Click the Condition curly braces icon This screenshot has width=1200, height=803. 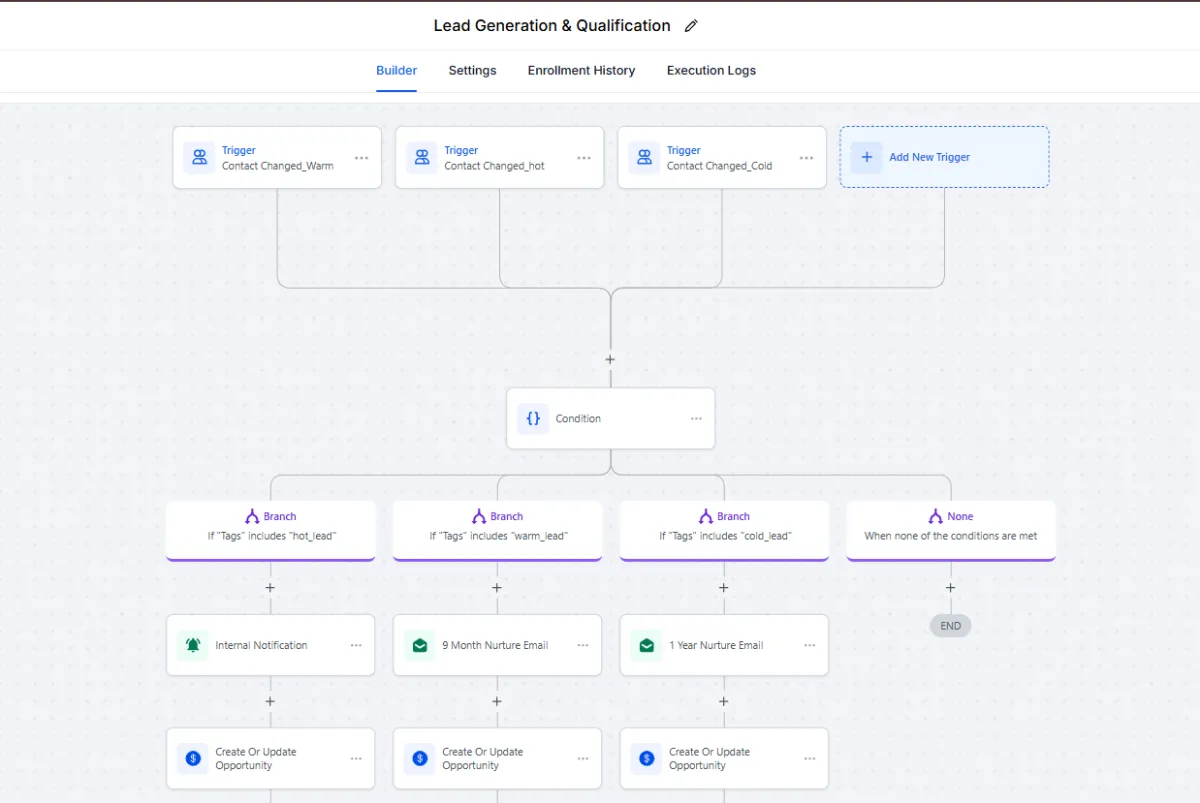coord(532,419)
